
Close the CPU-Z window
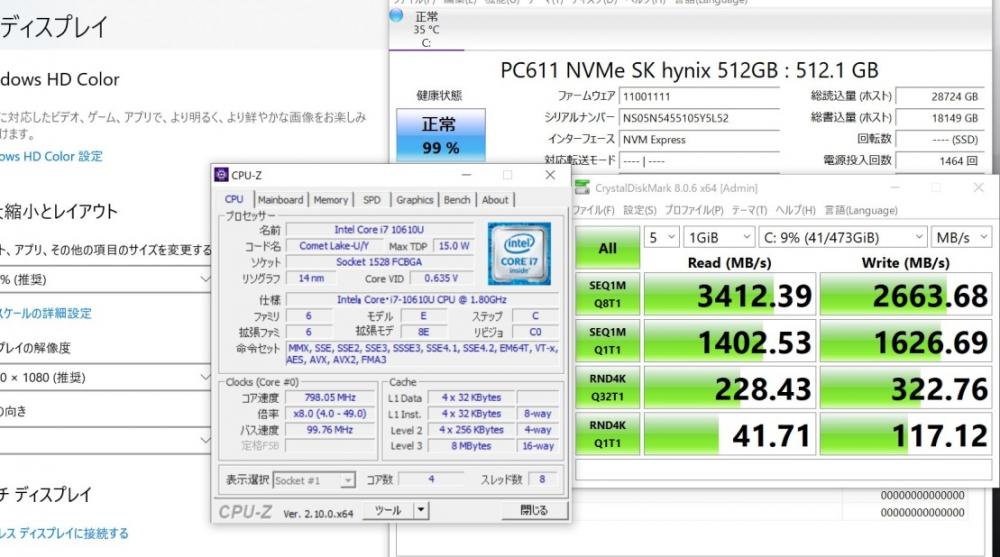(x=550, y=175)
